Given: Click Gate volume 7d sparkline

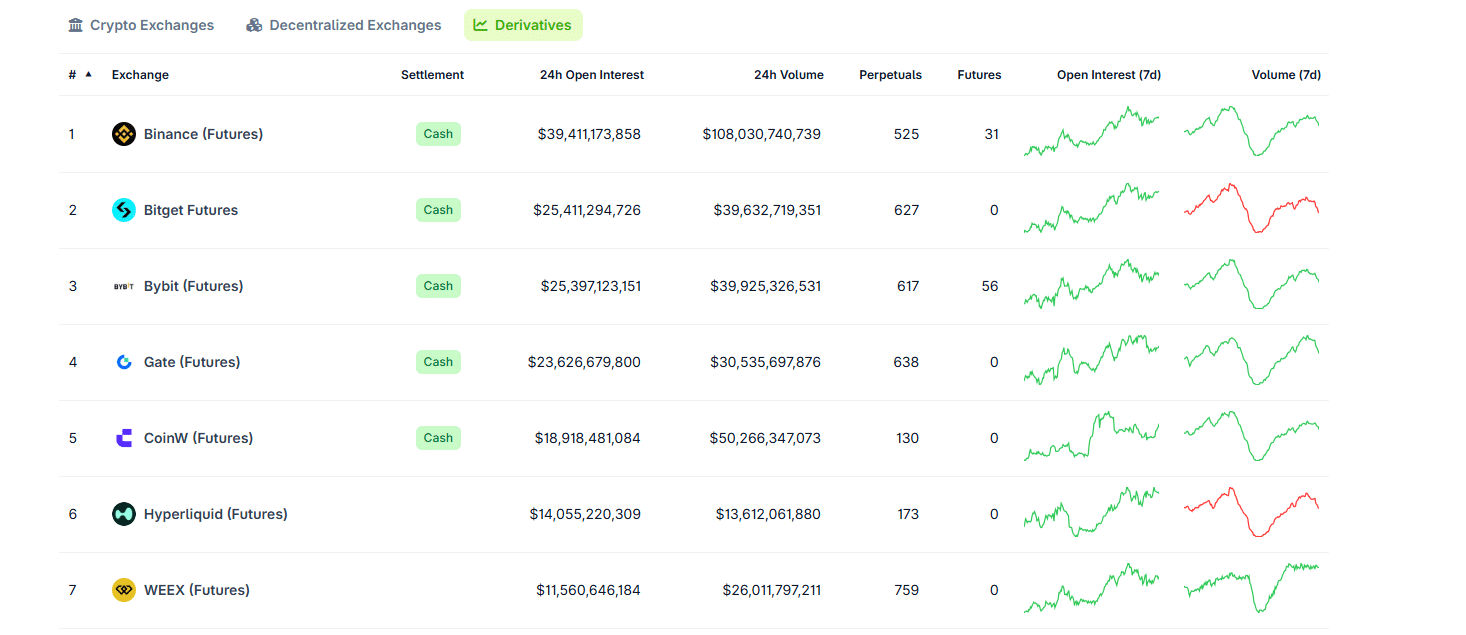Looking at the screenshot, I should click(1252, 360).
